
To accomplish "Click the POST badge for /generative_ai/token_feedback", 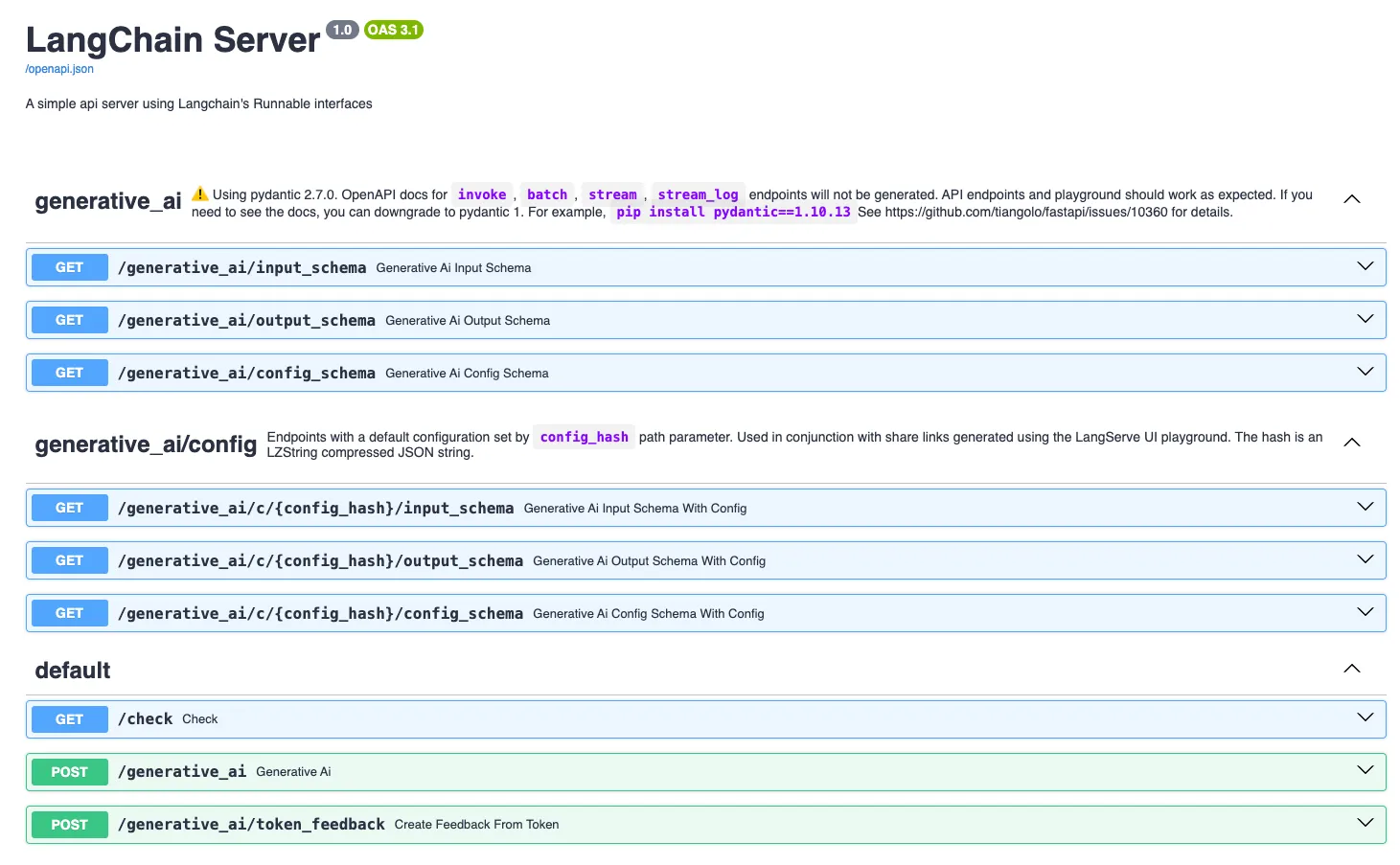I will click(x=69, y=825).
